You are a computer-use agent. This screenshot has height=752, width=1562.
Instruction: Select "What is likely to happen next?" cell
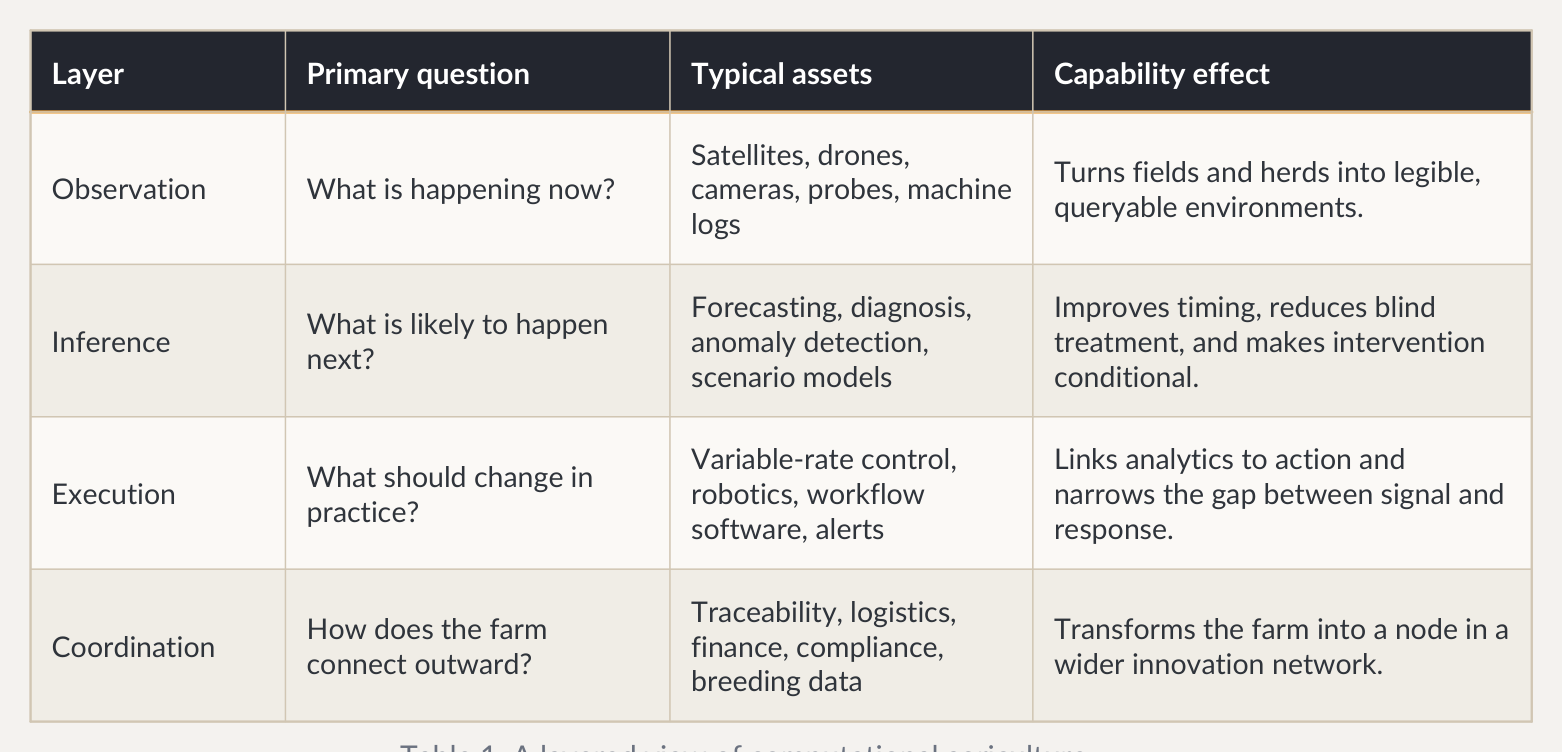point(457,342)
